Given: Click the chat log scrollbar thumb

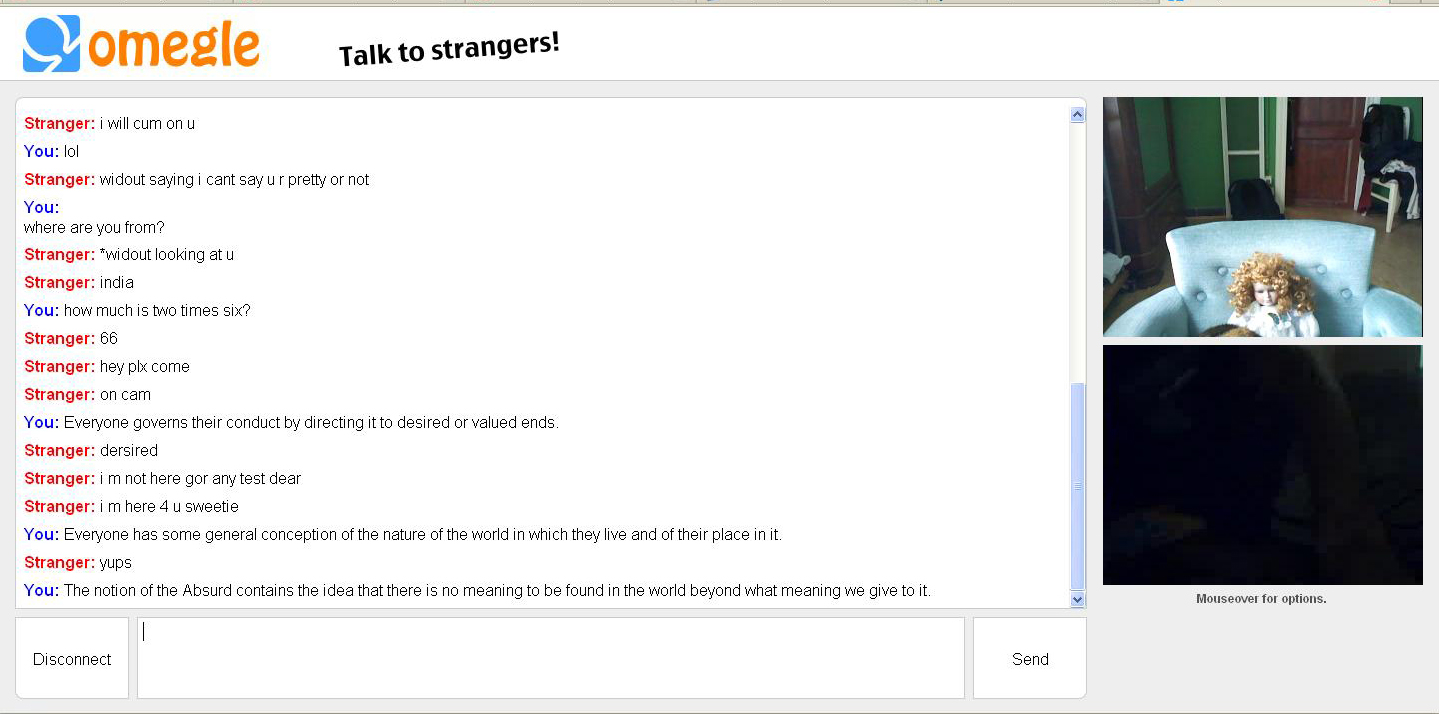Looking at the screenshot, I should [x=1077, y=486].
